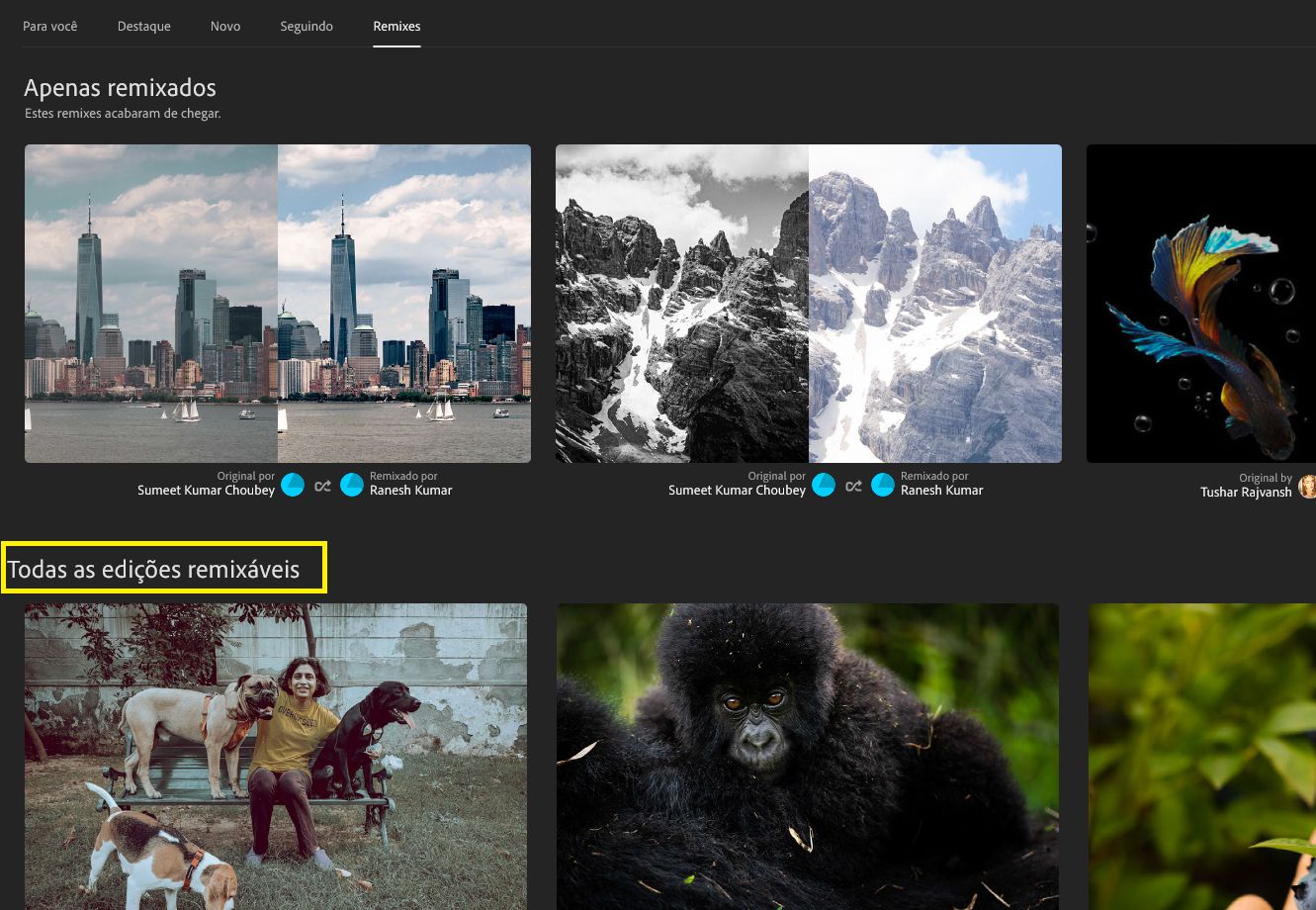1316x910 pixels.
Task: Click the Todas as edições remixáveis heading
Action: coord(153,570)
